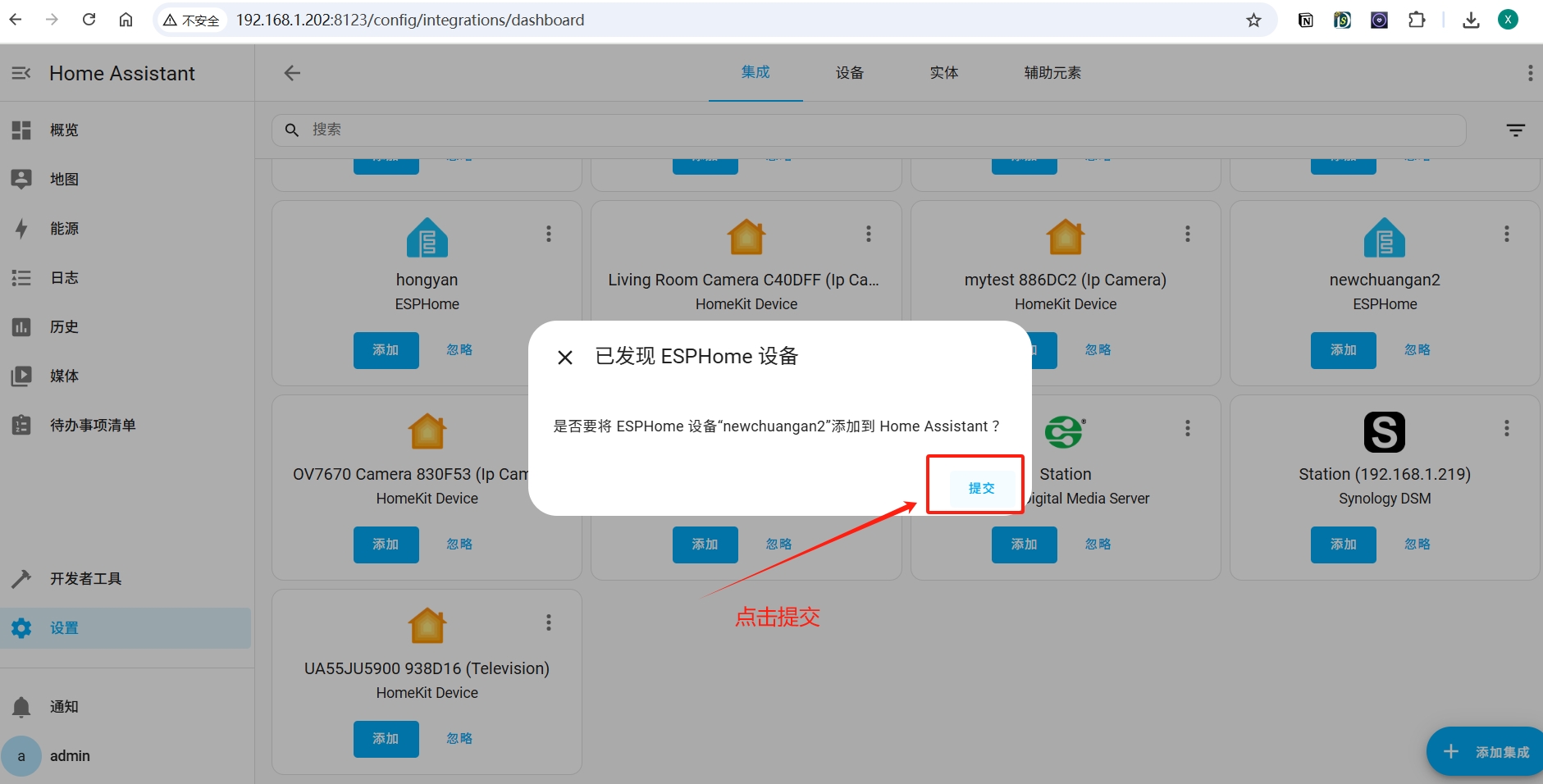Open the 历史 history page
The image size is (1543, 784).
click(127, 326)
